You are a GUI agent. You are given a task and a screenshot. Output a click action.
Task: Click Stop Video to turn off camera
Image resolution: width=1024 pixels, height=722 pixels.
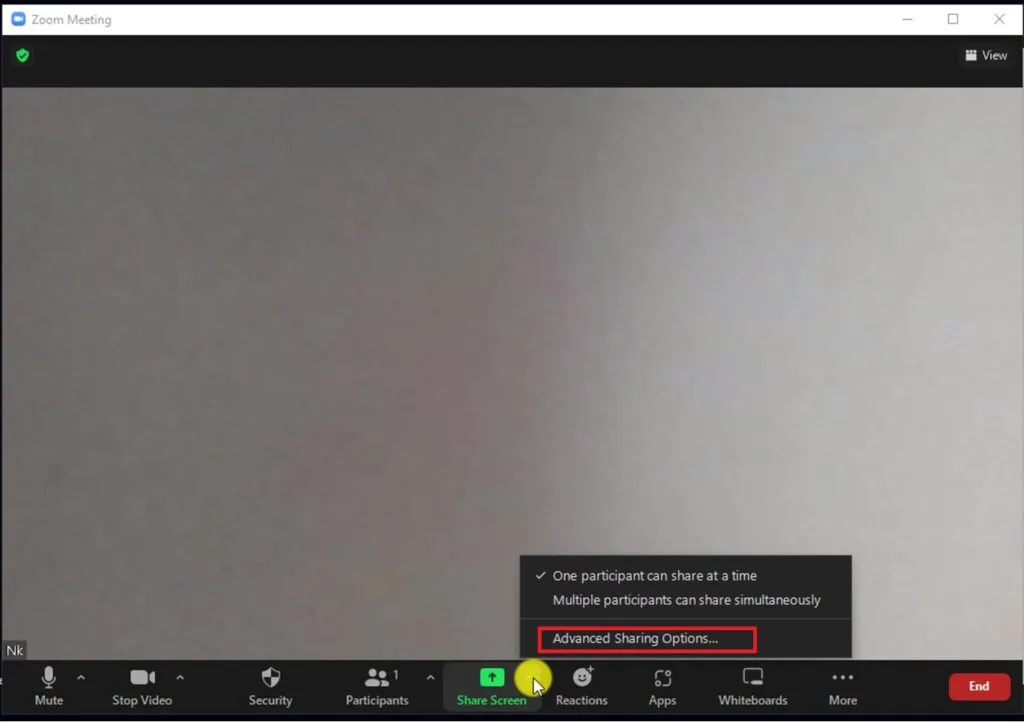tap(141, 686)
